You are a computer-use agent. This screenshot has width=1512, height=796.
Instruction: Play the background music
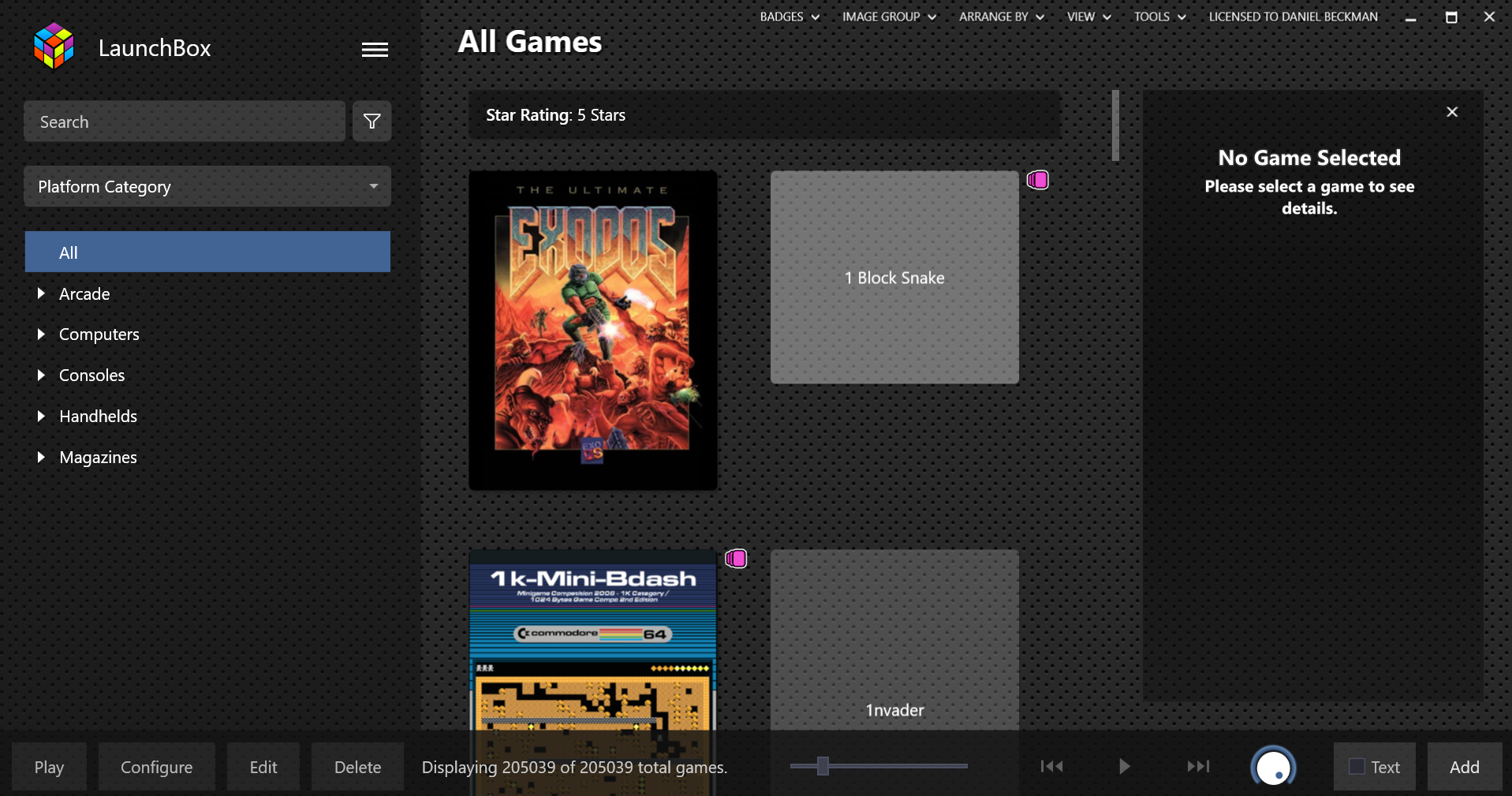[1125, 766]
